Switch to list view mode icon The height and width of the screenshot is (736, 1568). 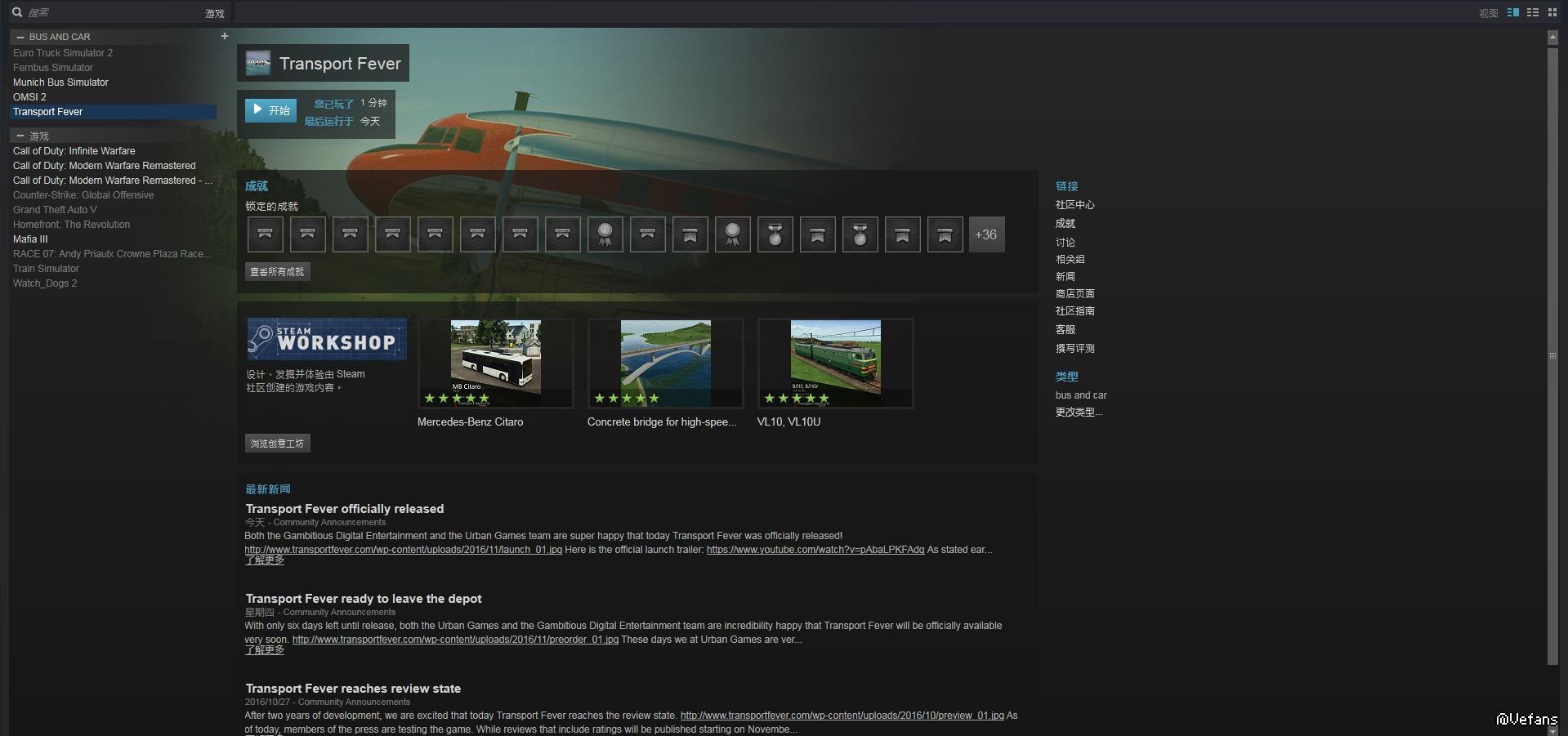1533,12
